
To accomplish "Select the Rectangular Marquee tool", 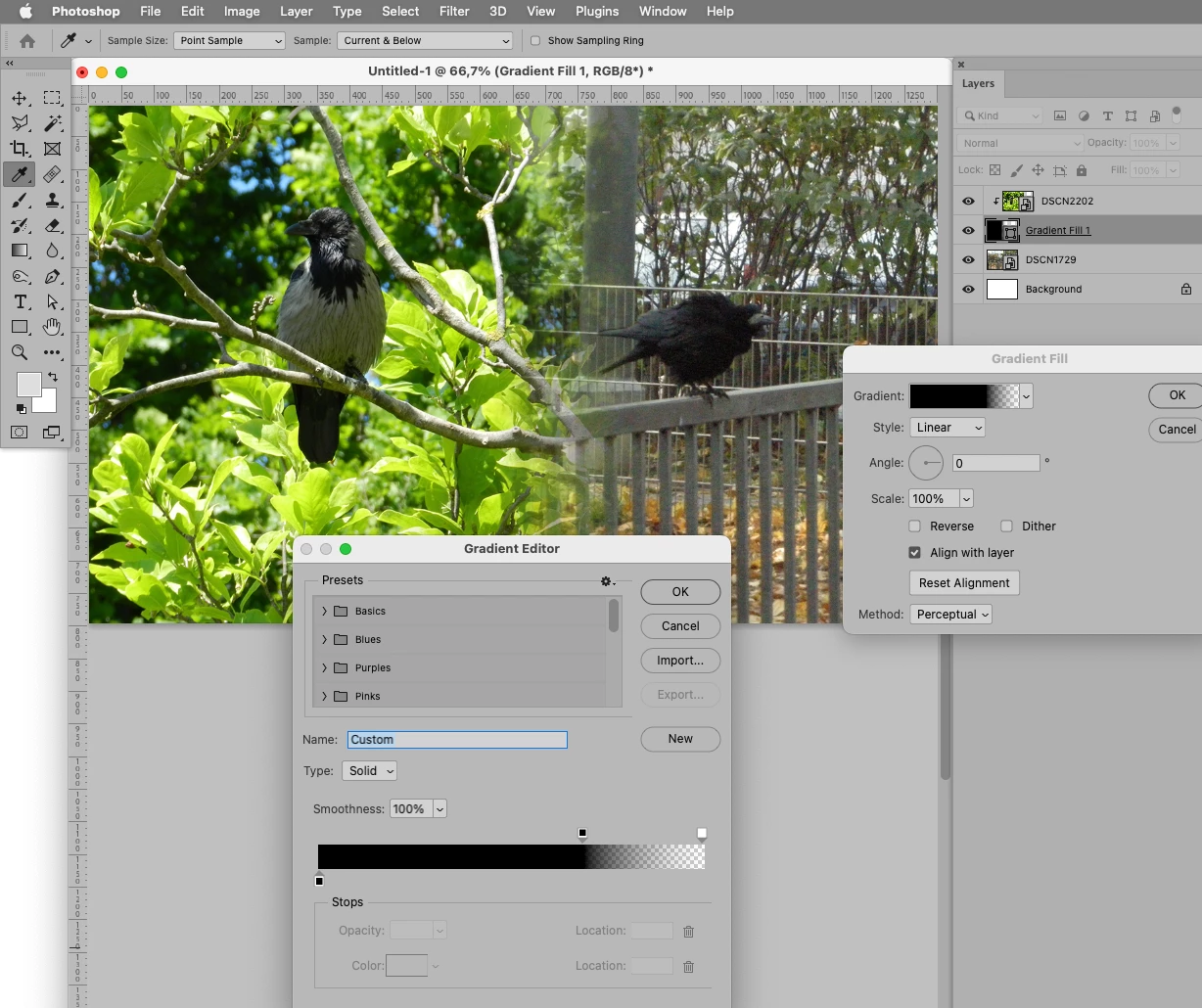I will pyautogui.click(x=52, y=98).
